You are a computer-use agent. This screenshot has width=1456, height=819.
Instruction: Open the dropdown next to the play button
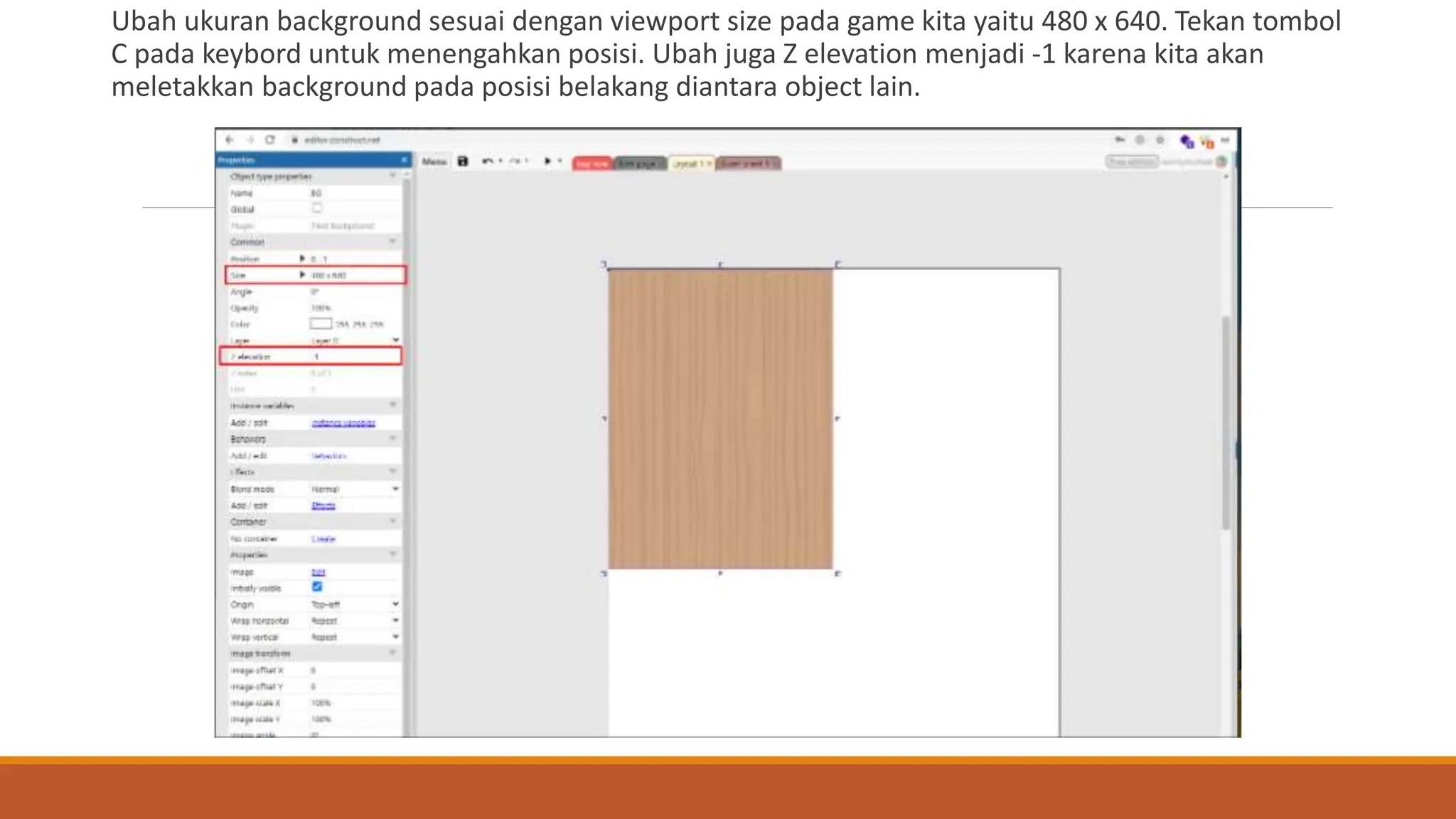point(560,161)
